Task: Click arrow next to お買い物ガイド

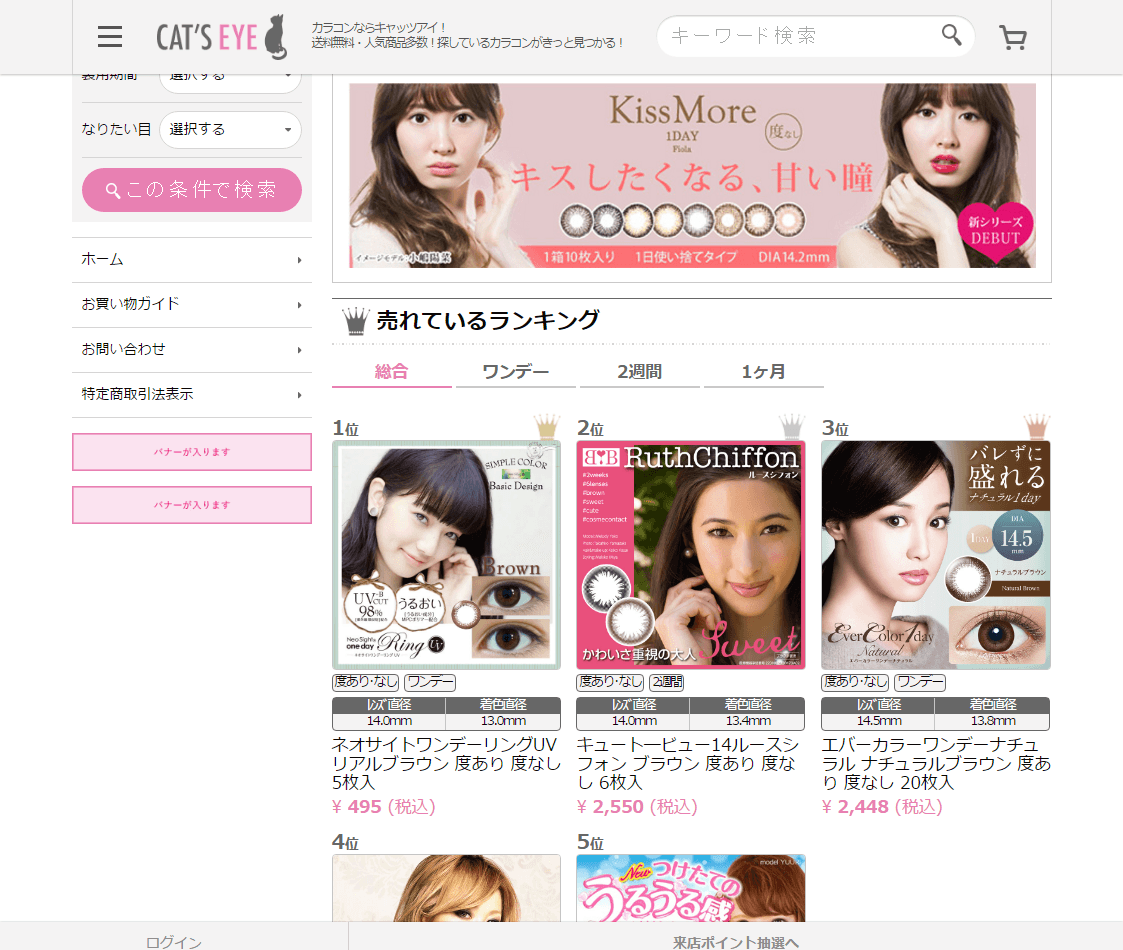Action: [299, 305]
